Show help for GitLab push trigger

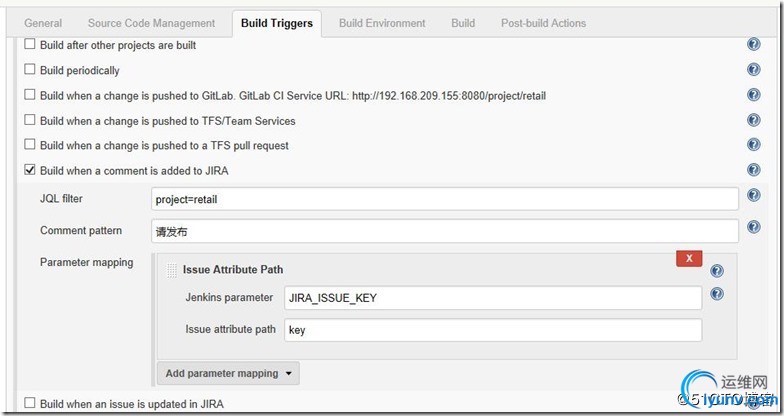click(x=754, y=94)
